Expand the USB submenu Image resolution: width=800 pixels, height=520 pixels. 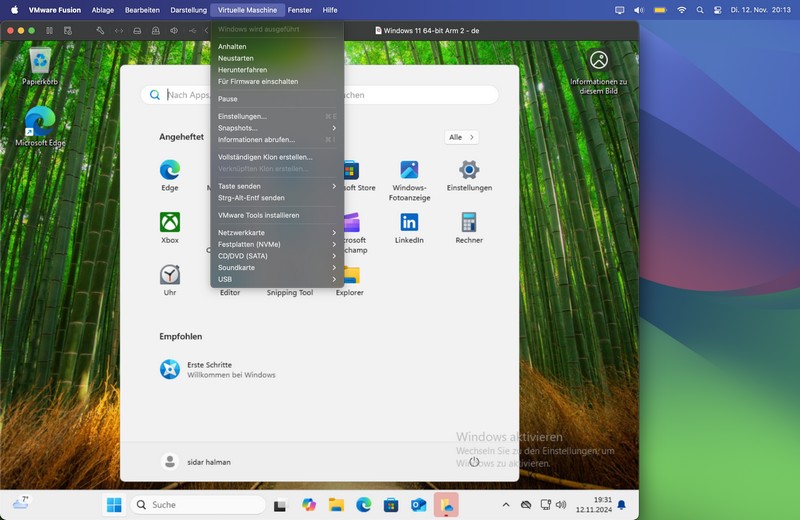pos(277,280)
